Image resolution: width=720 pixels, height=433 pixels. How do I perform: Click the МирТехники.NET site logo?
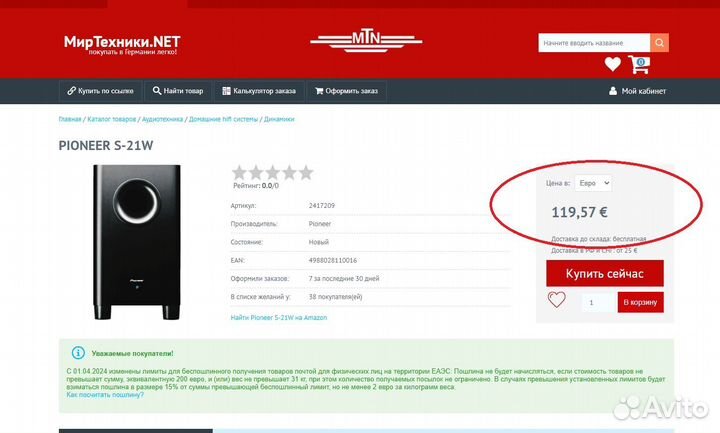tap(122, 44)
